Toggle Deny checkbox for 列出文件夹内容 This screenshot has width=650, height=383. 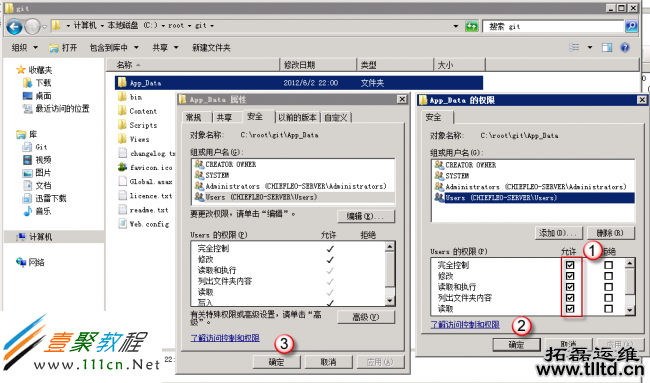(609, 298)
